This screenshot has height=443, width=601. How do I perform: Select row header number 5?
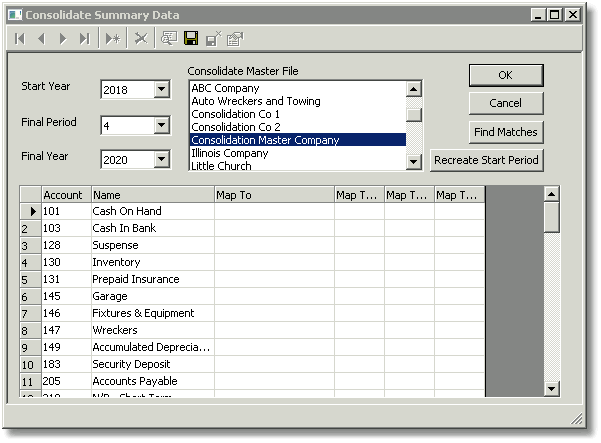31,279
